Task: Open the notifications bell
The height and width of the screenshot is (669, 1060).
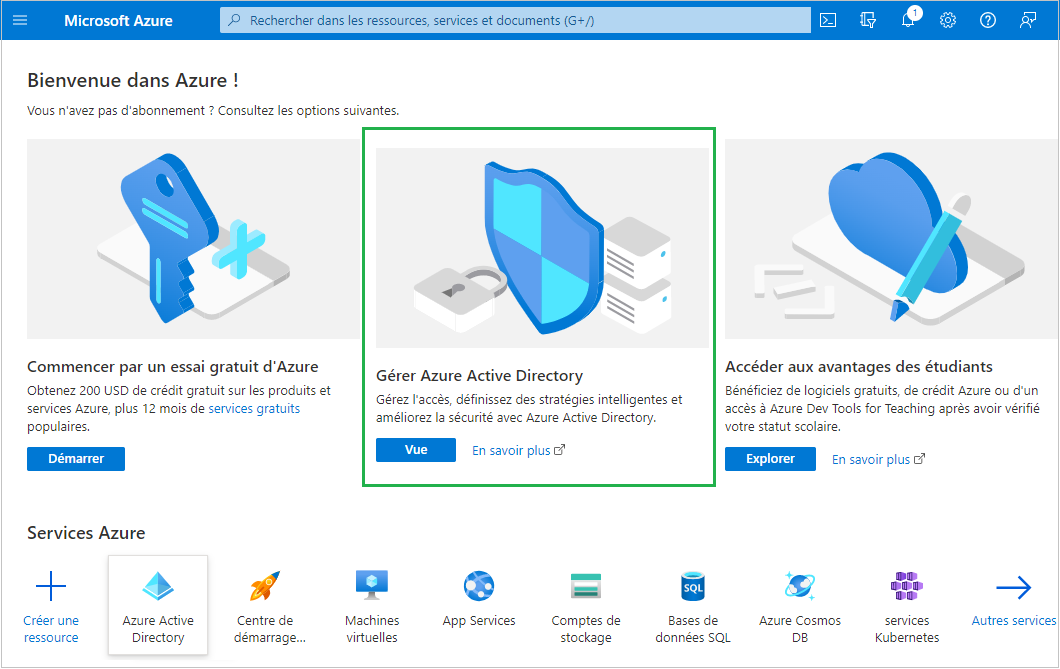Action: pos(908,21)
